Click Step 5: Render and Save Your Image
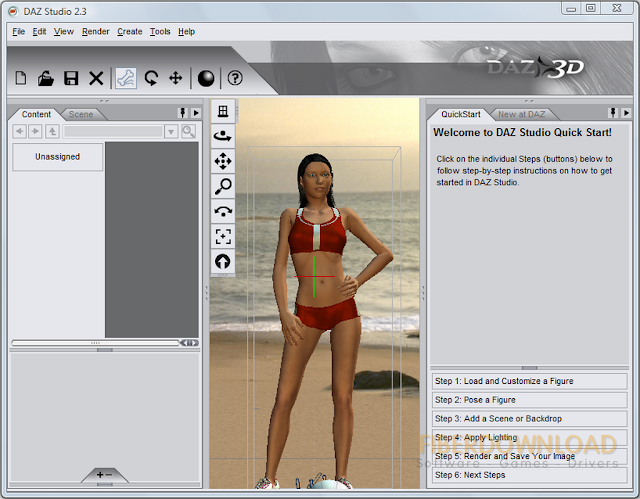Image resolution: width=640 pixels, height=499 pixels. tap(529, 456)
